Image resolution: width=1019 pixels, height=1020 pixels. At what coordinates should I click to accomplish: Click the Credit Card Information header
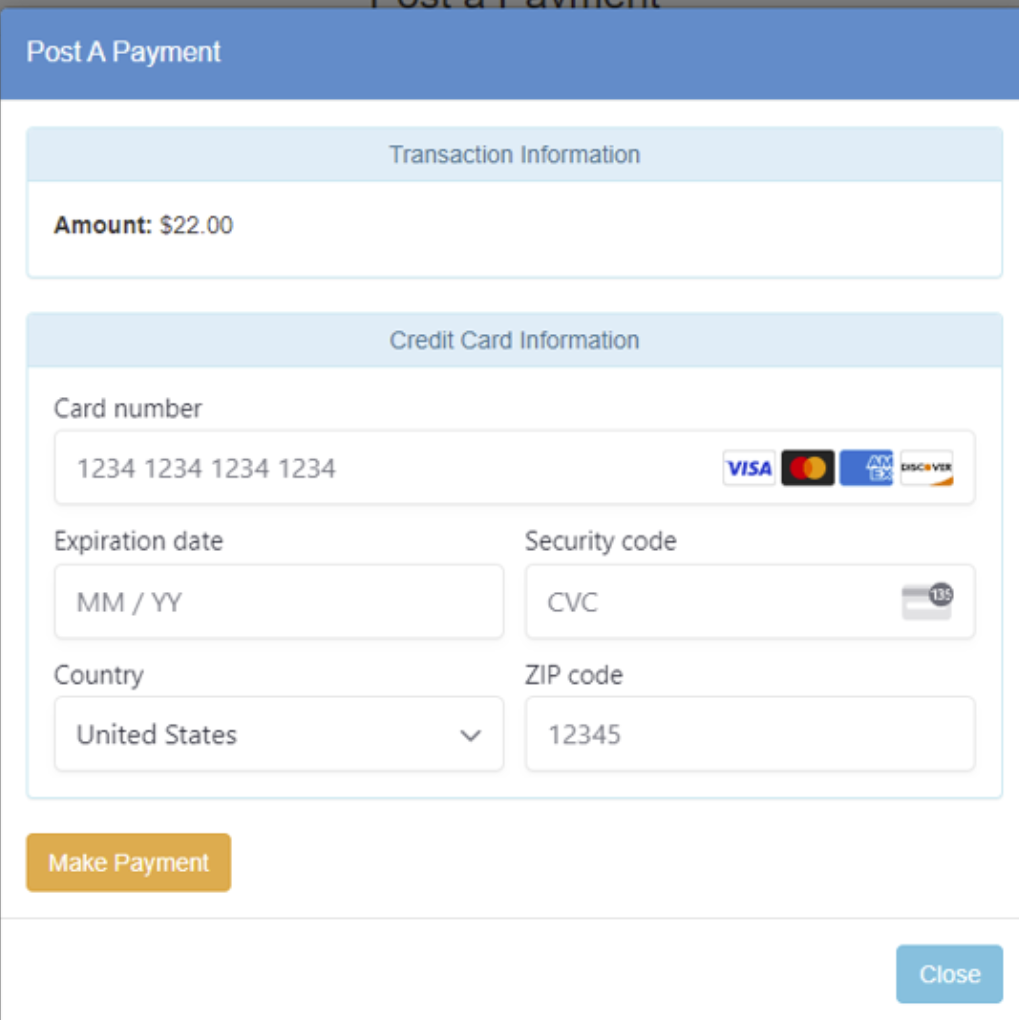[x=514, y=340]
